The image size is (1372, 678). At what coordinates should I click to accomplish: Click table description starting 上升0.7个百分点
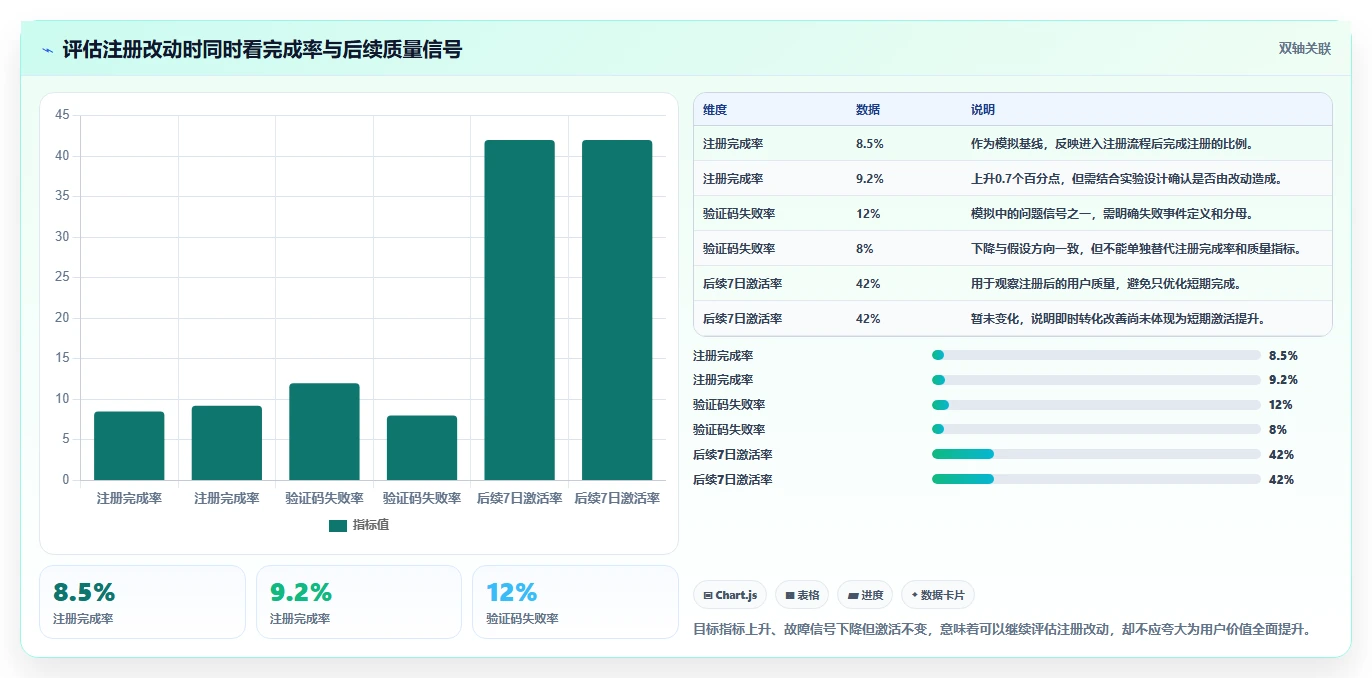pyautogui.click(x=1126, y=179)
